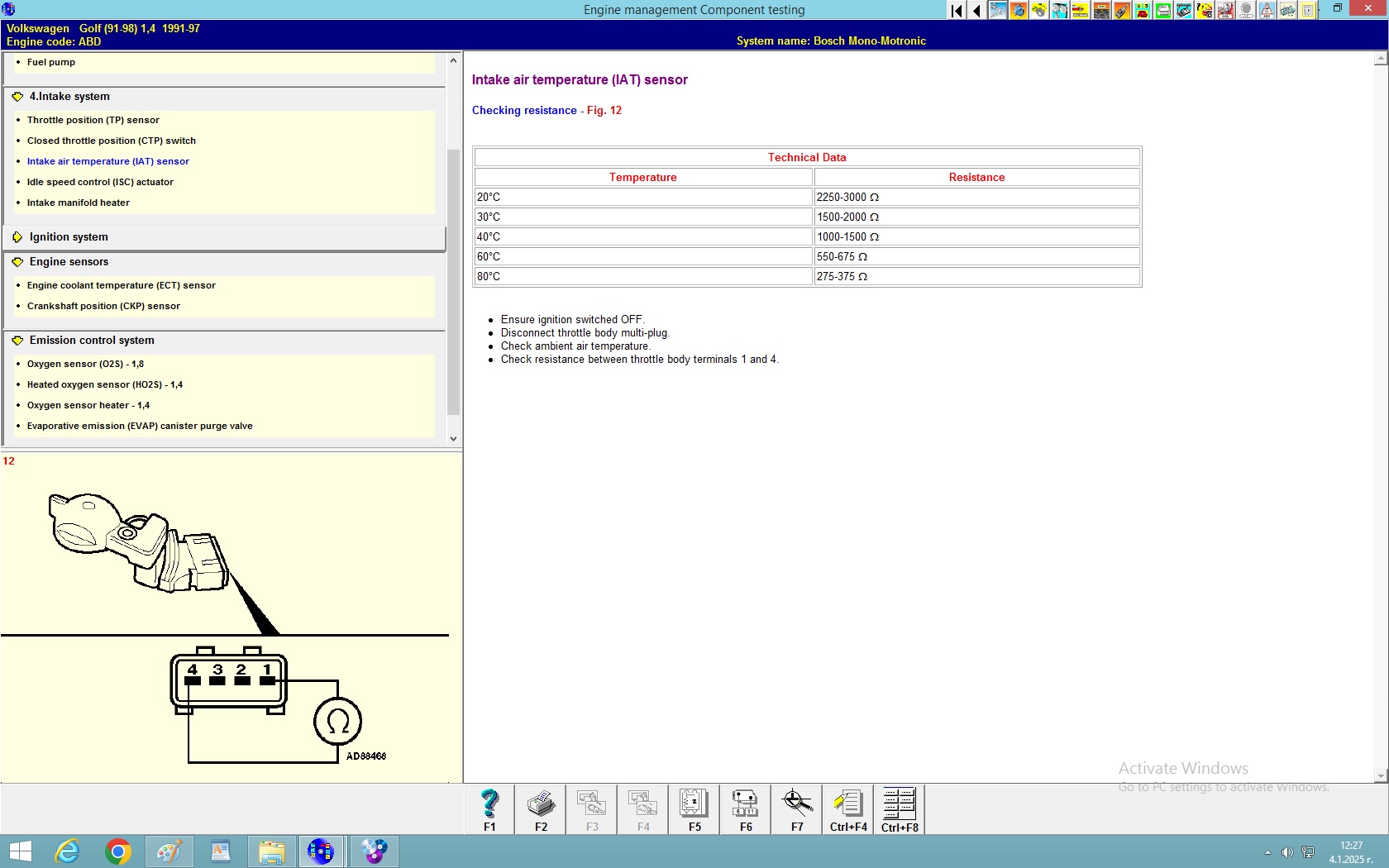Go to first page arrow in toolbar
The height and width of the screenshot is (868, 1389).
[957, 11]
